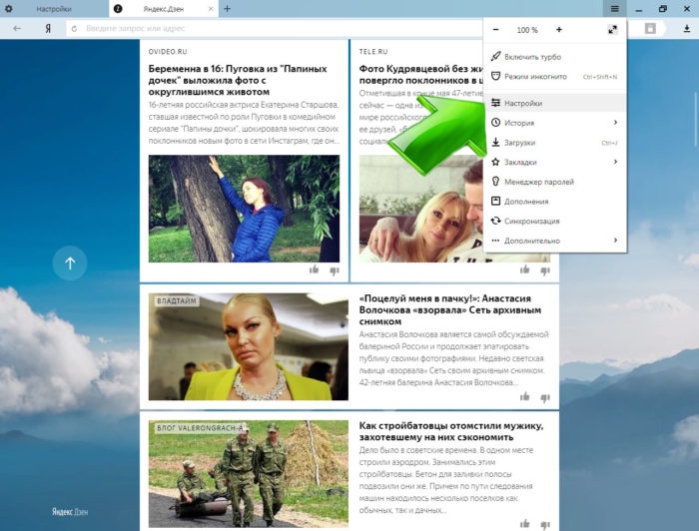Click the 100 % zoom level value
The image size is (699, 531).
pos(527,30)
